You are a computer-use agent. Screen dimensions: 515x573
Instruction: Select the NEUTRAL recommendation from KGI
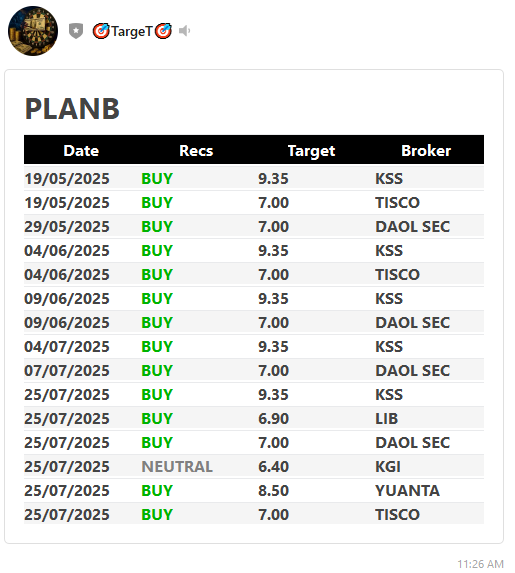177,467
